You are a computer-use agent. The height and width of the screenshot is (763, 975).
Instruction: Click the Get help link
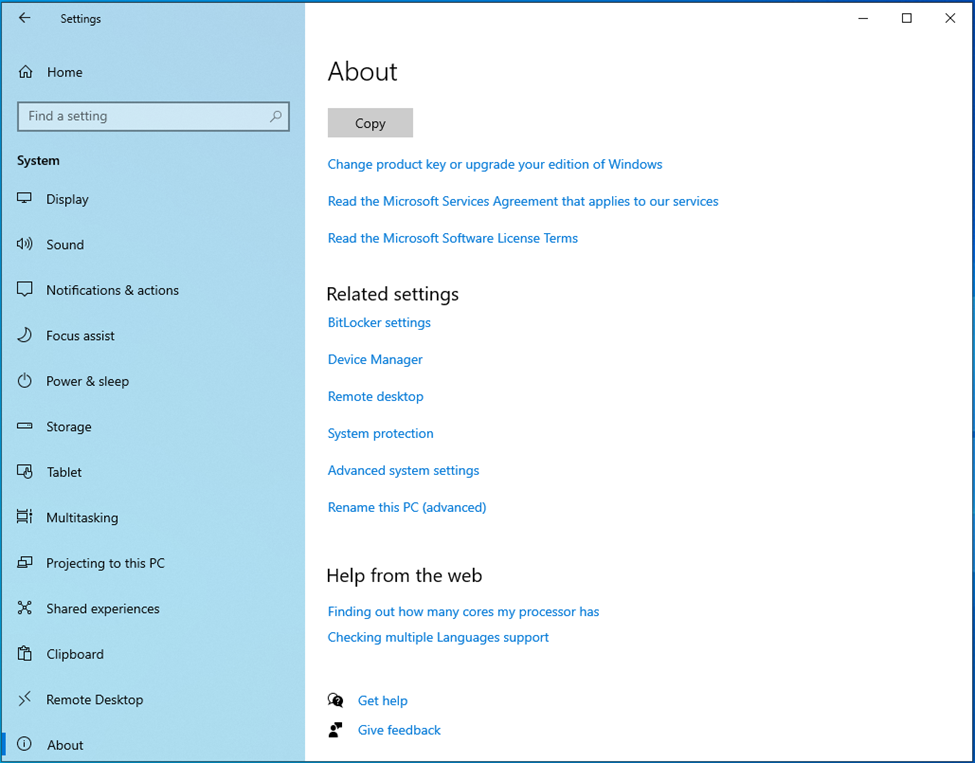pos(382,700)
